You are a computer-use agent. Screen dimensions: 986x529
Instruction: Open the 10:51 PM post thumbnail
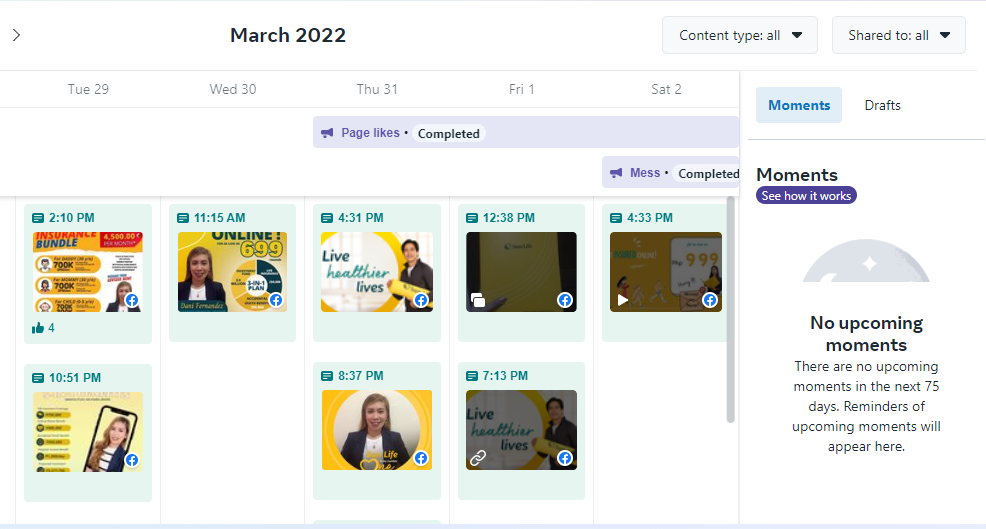88,432
